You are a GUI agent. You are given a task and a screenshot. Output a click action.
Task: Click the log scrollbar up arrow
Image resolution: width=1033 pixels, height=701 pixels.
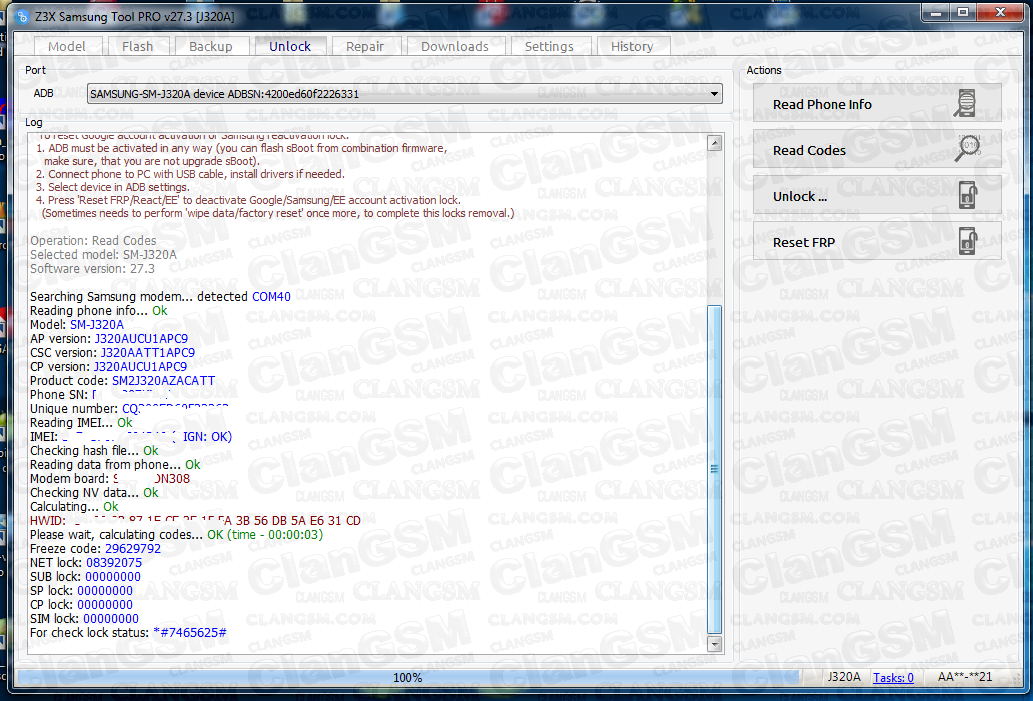714,143
